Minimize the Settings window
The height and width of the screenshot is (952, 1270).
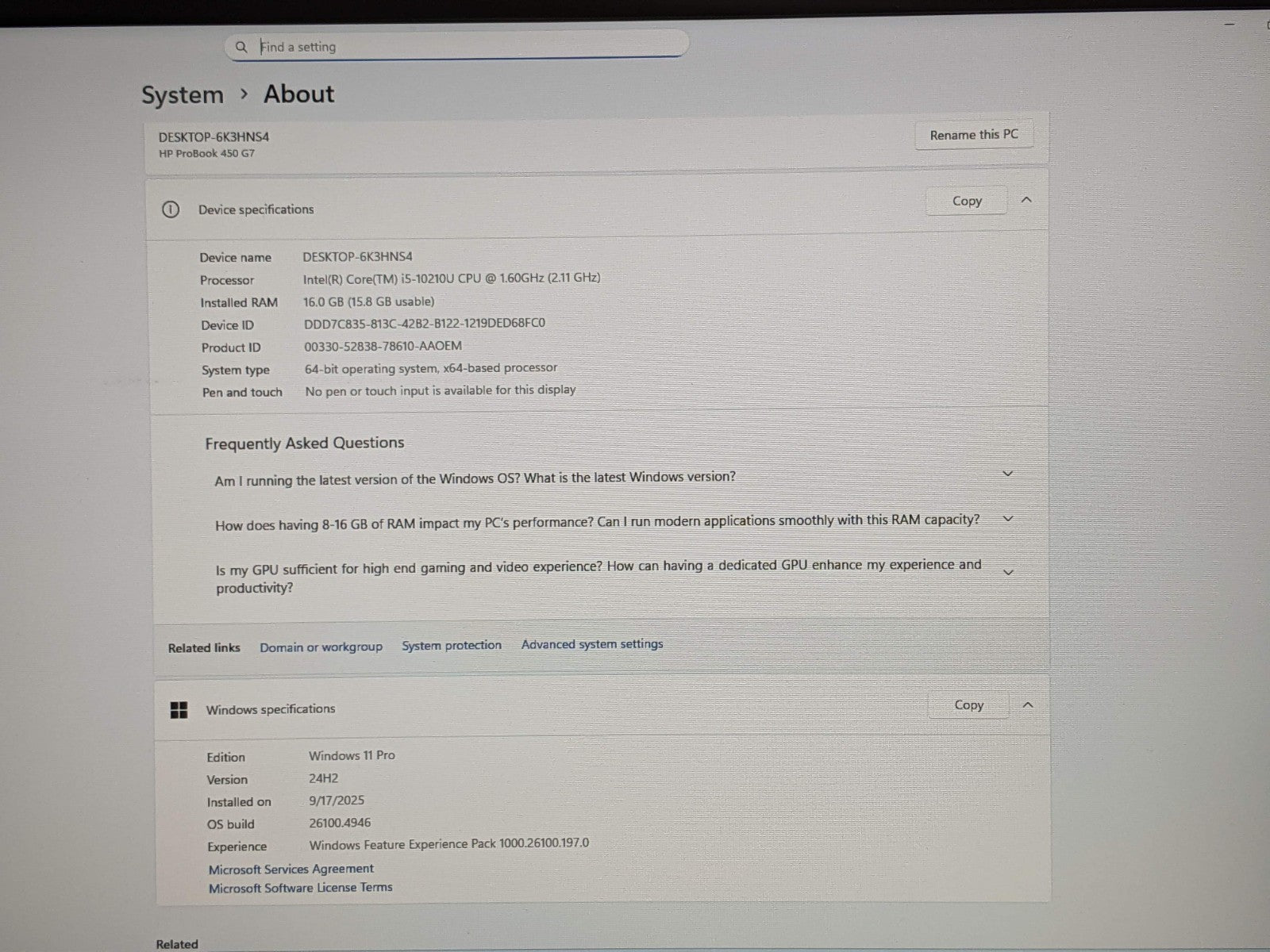1230,25
